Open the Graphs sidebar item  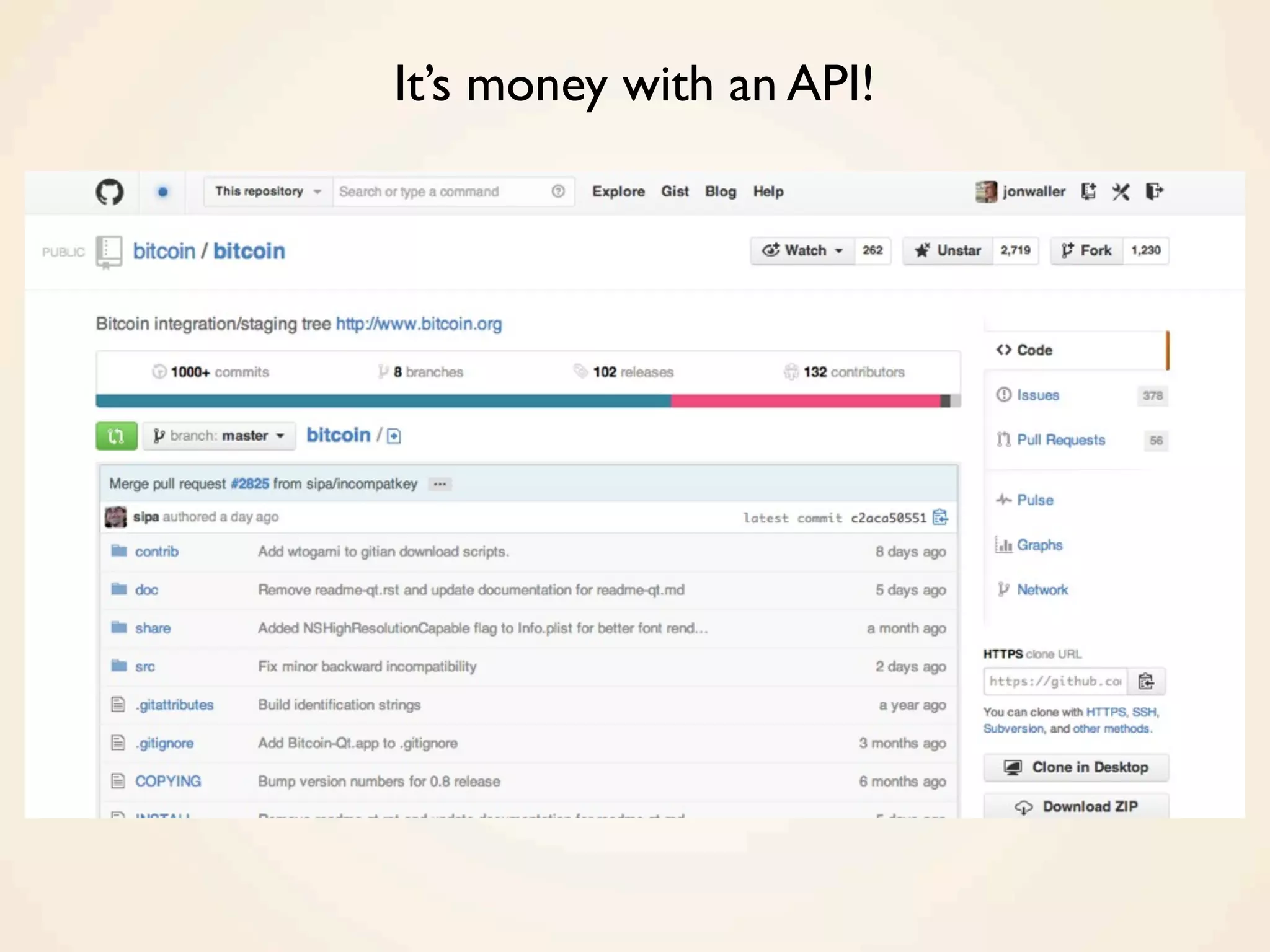coord(1029,545)
